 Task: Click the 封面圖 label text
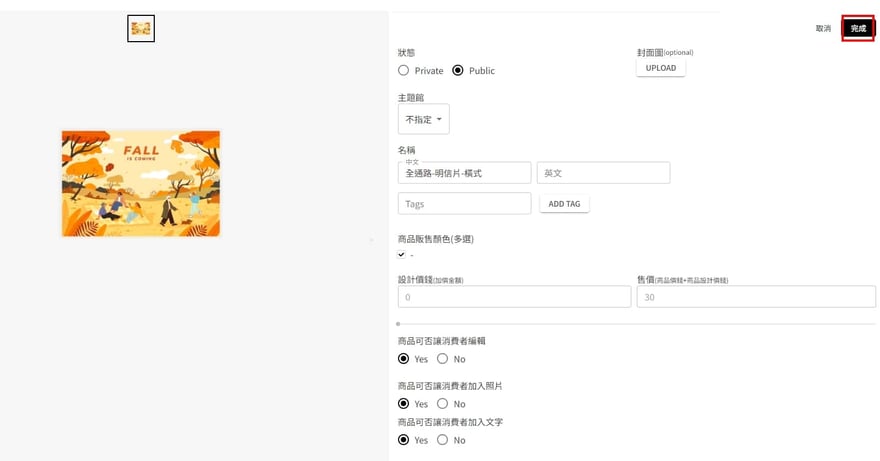[x=650, y=52]
